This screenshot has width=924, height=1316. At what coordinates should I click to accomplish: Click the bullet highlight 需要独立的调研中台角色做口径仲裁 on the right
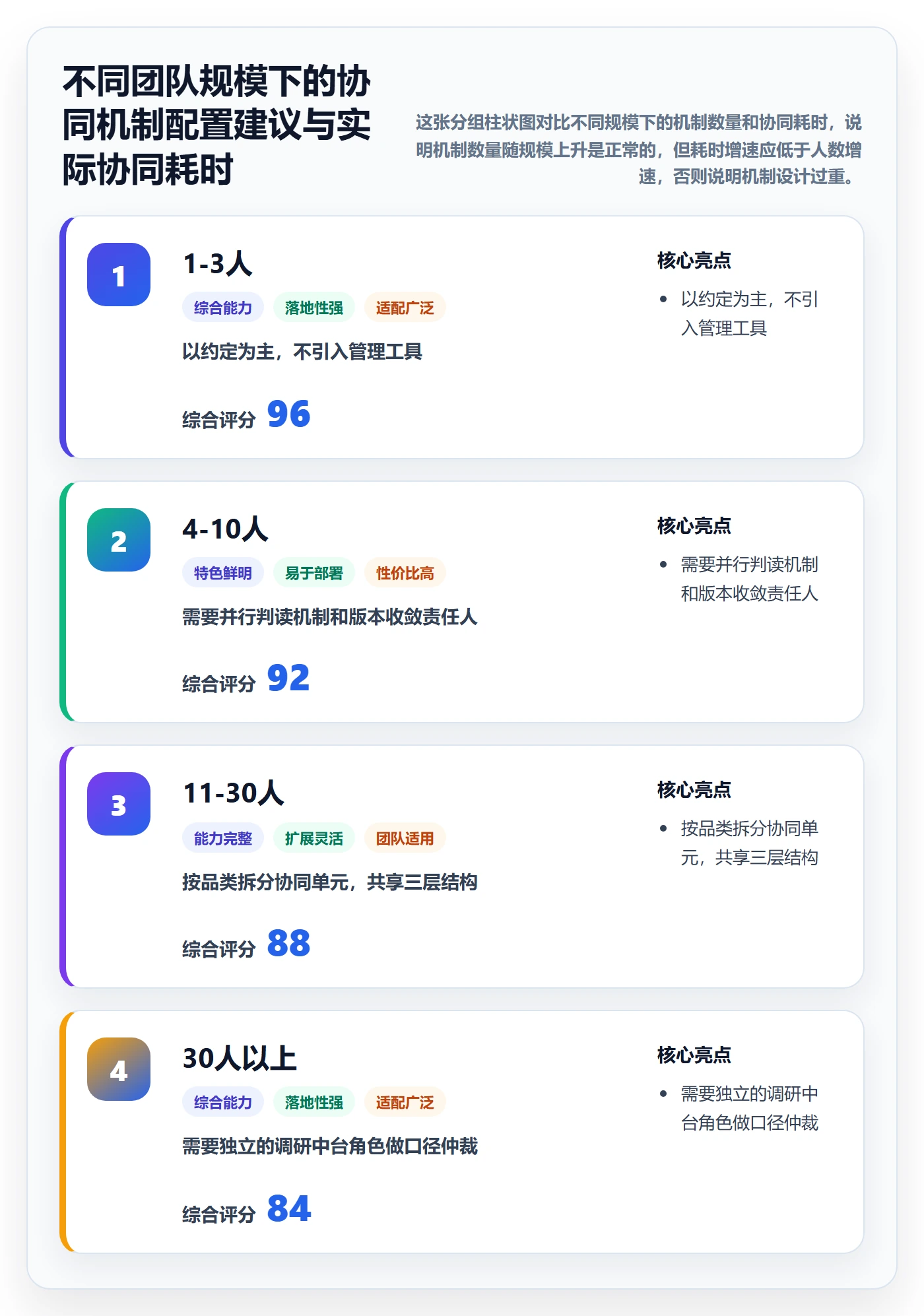point(749,1108)
